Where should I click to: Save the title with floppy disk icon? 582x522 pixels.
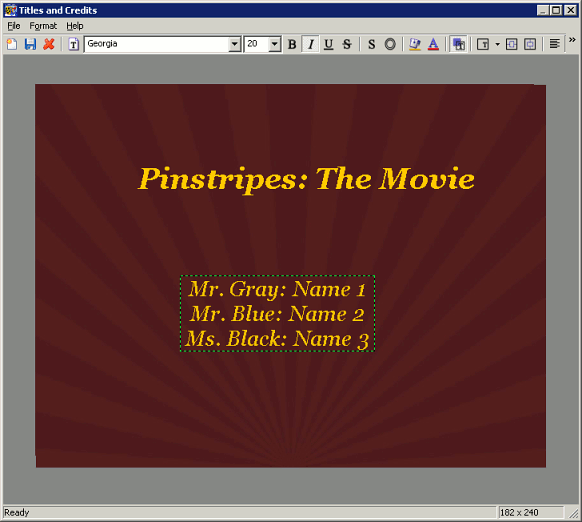[x=30, y=44]
